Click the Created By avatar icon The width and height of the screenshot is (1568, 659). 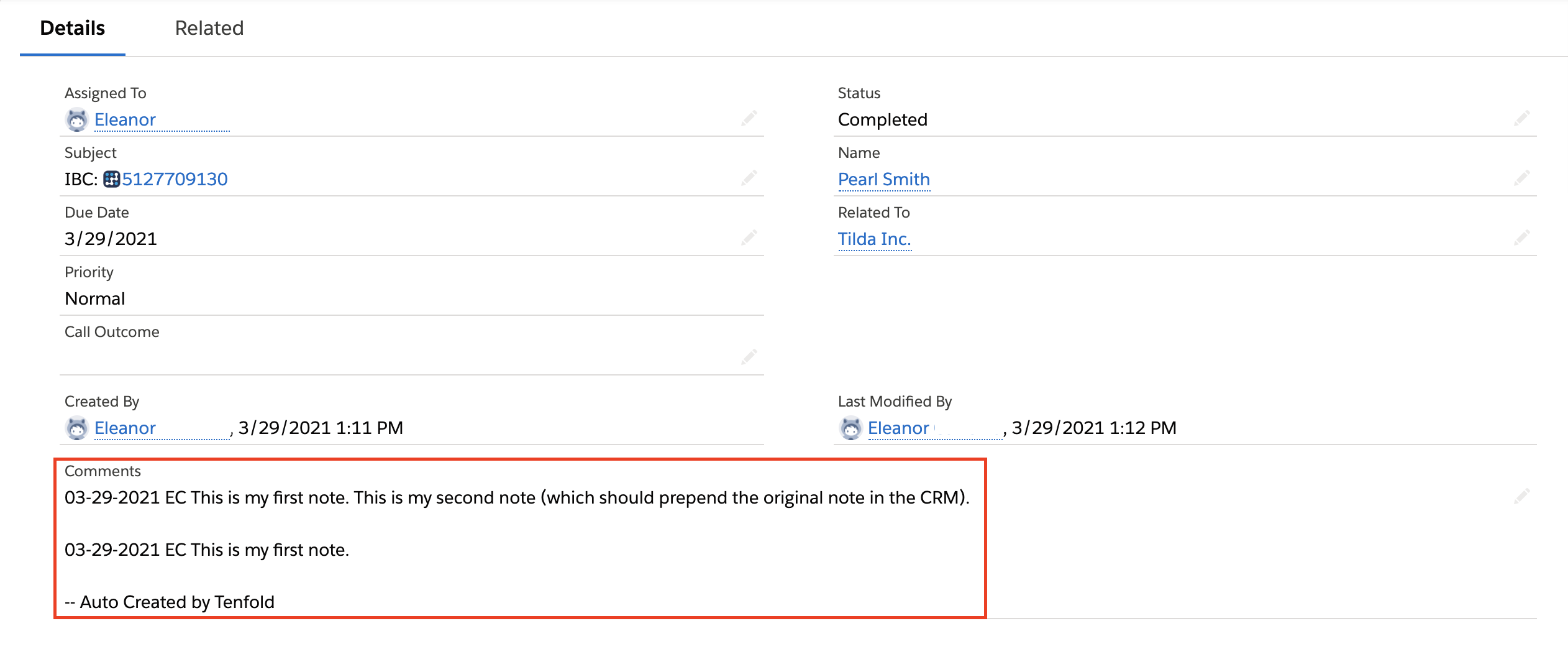pos(76,428)
